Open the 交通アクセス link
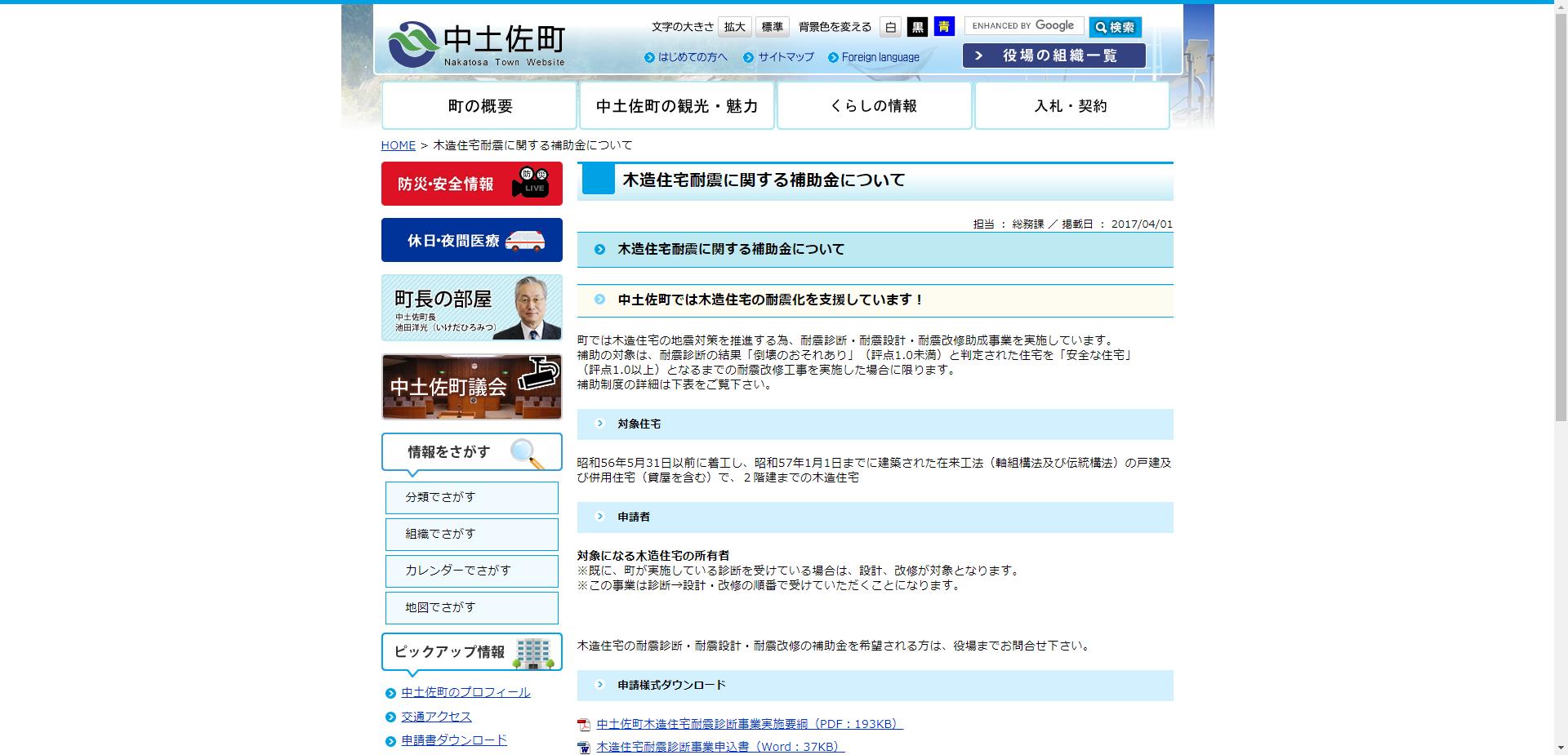This screenshot has width=1568, height=755. click(x=435, y=717)
